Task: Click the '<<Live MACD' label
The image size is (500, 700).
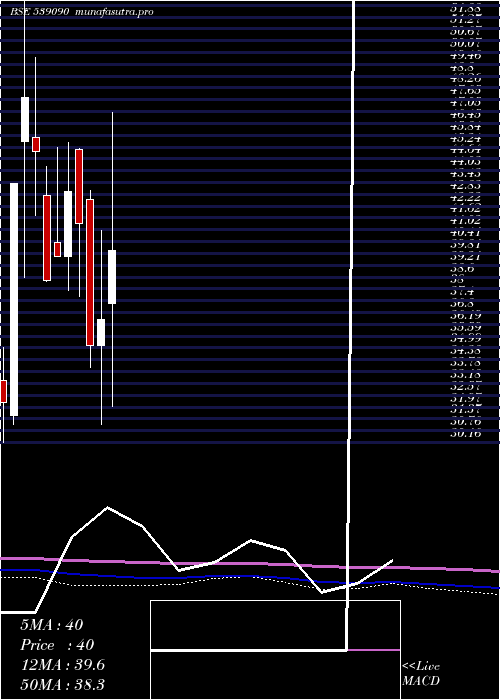Action: [x=421, y=674]
